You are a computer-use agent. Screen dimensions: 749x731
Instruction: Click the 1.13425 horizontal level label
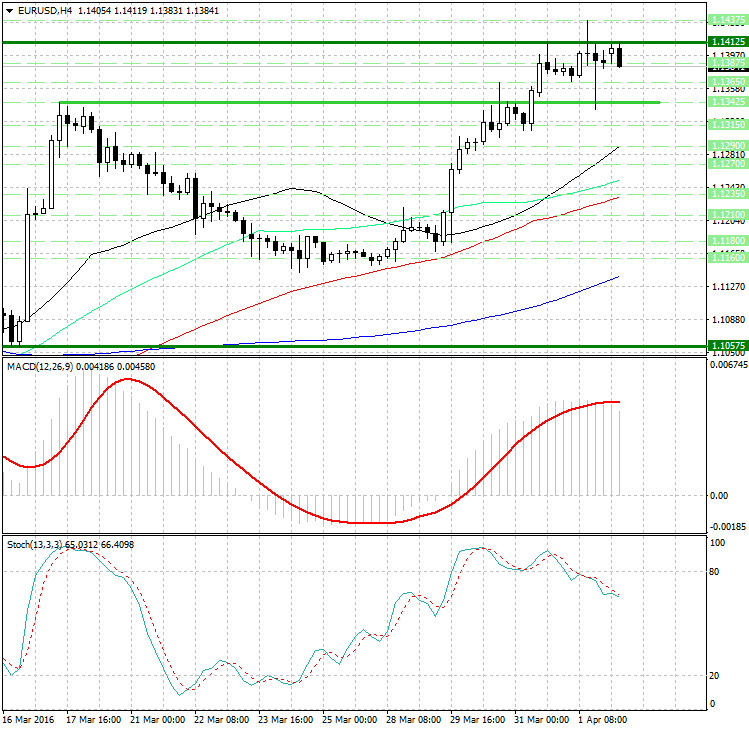(x=728, y=102)
